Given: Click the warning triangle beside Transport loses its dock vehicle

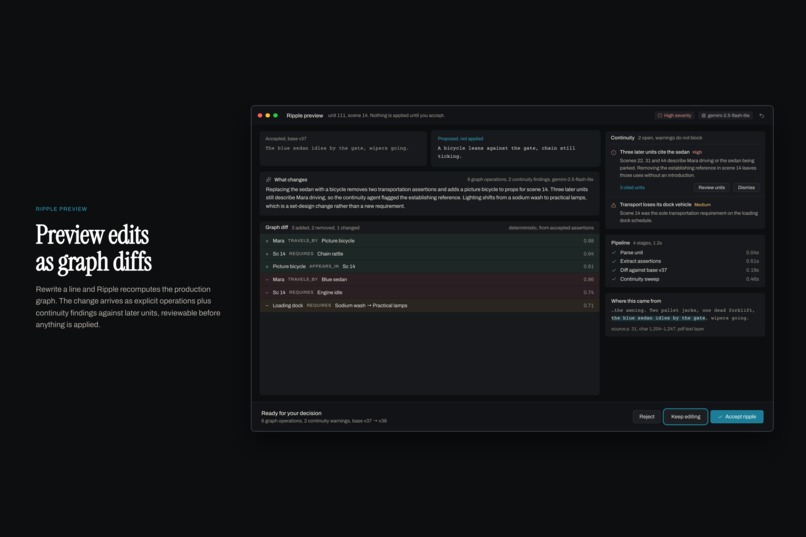Looking at the screenshot, I should (x=613, y=205).
